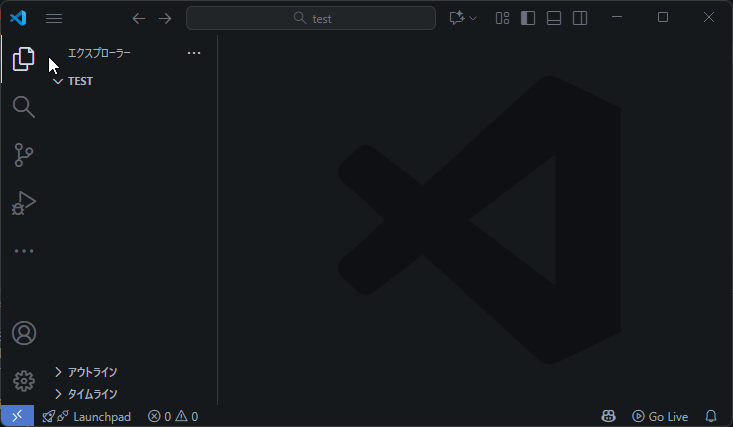733x427 pixels.
Task: Open the Customize Layout control
Action: 502,18
